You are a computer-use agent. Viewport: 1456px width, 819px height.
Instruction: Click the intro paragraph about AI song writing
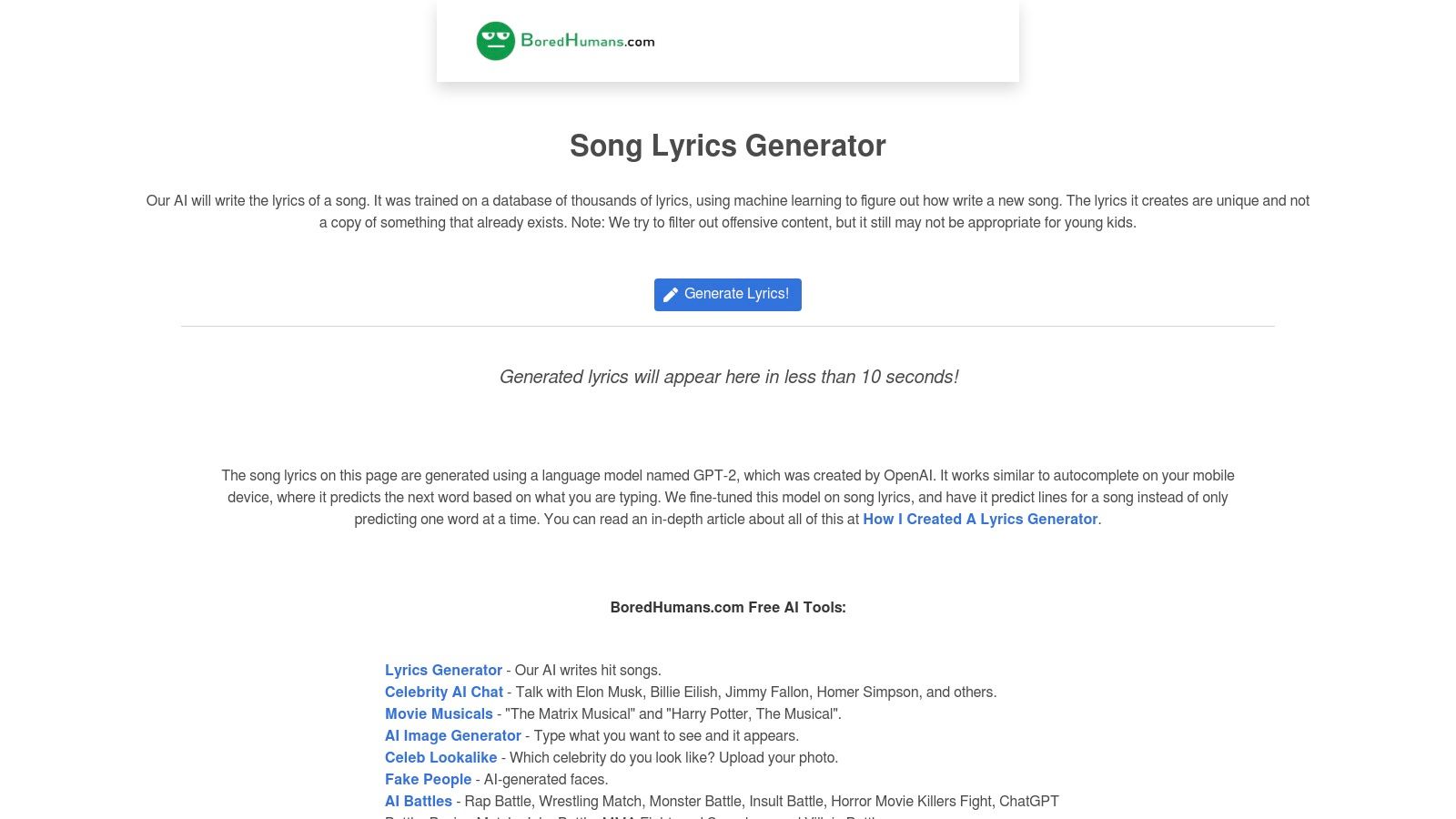tap(728, 210)
